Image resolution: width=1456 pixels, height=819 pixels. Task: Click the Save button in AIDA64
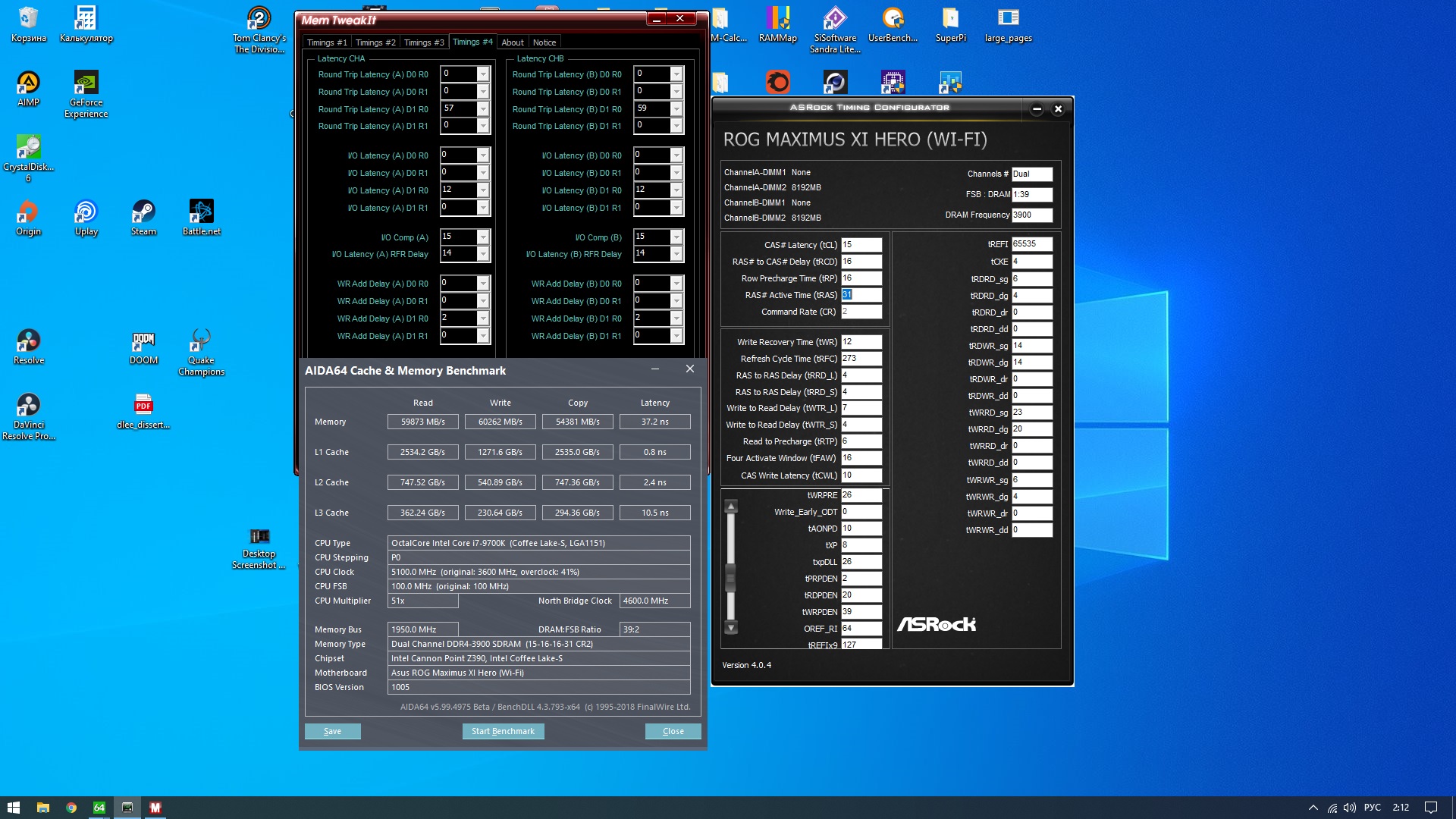[x=332, y=731]
